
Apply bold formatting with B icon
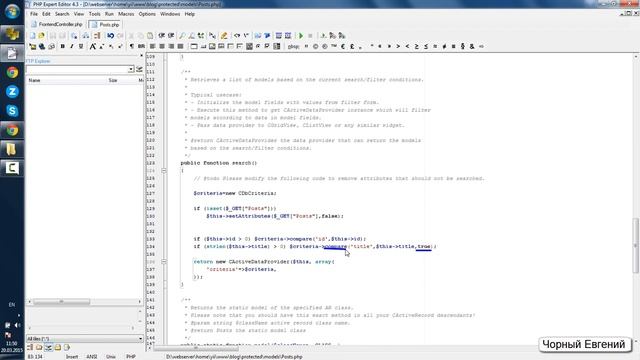pos(62,47)
